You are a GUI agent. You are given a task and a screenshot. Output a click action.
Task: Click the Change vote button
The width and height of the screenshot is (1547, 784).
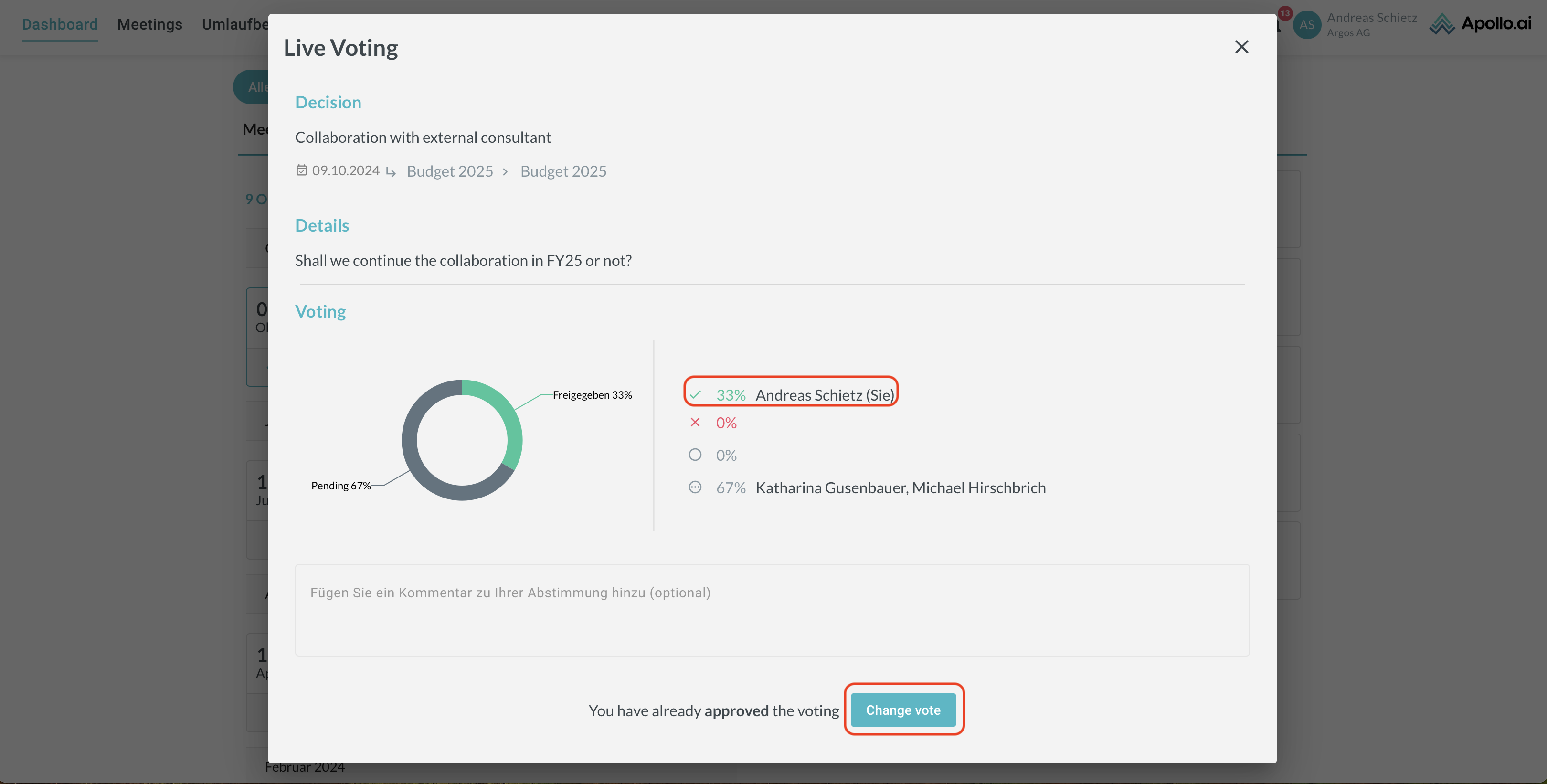click(x=902, y=710)
